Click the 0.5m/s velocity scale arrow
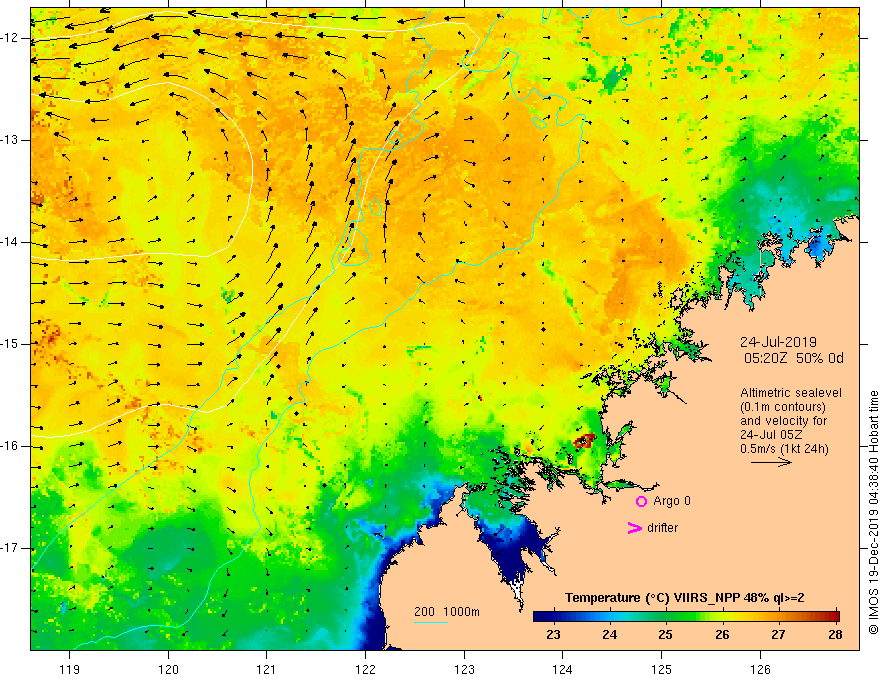880x680 pixels. tap(771, 462)
